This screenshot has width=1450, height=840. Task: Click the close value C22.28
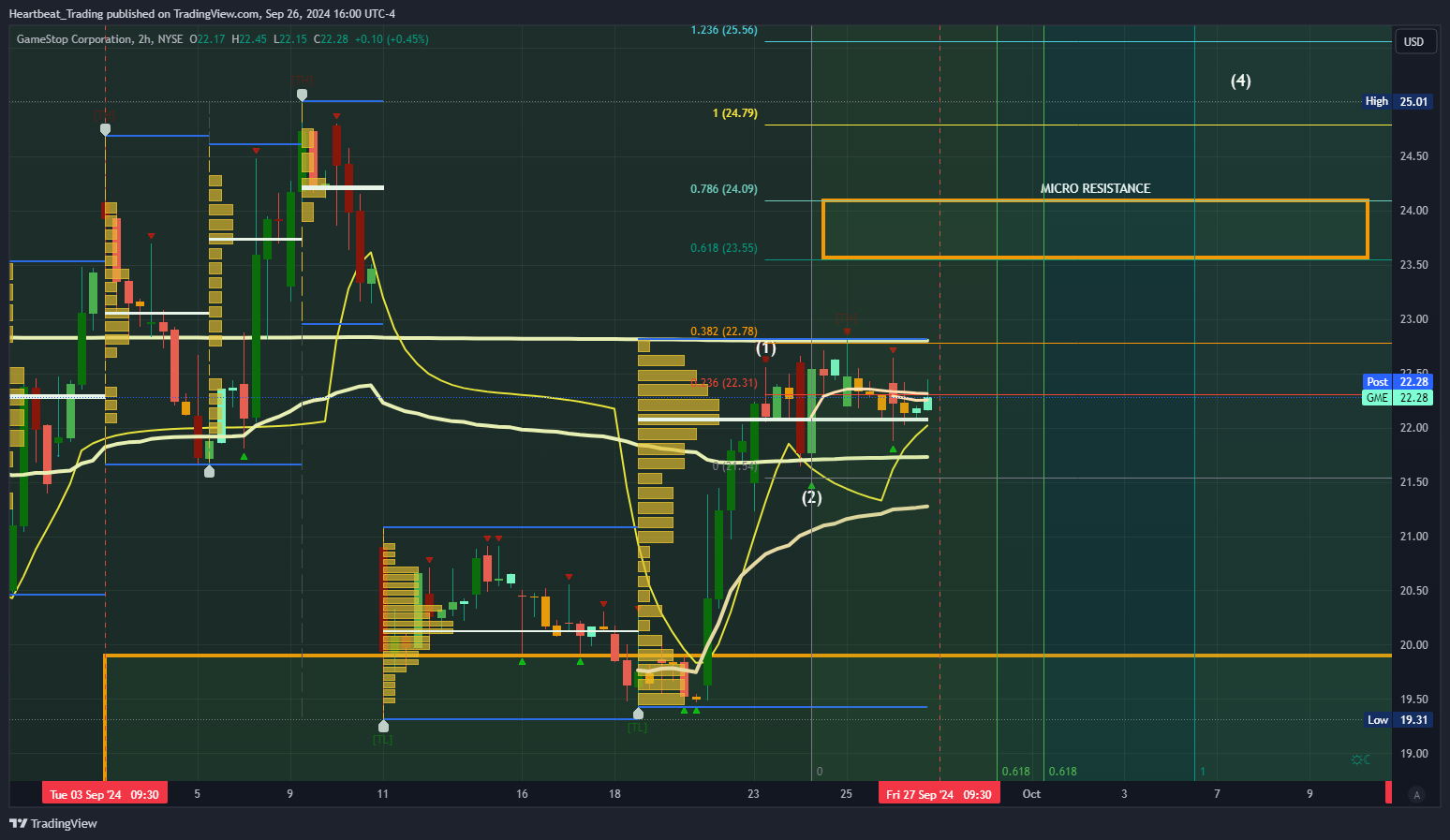(x=331, y=39)
